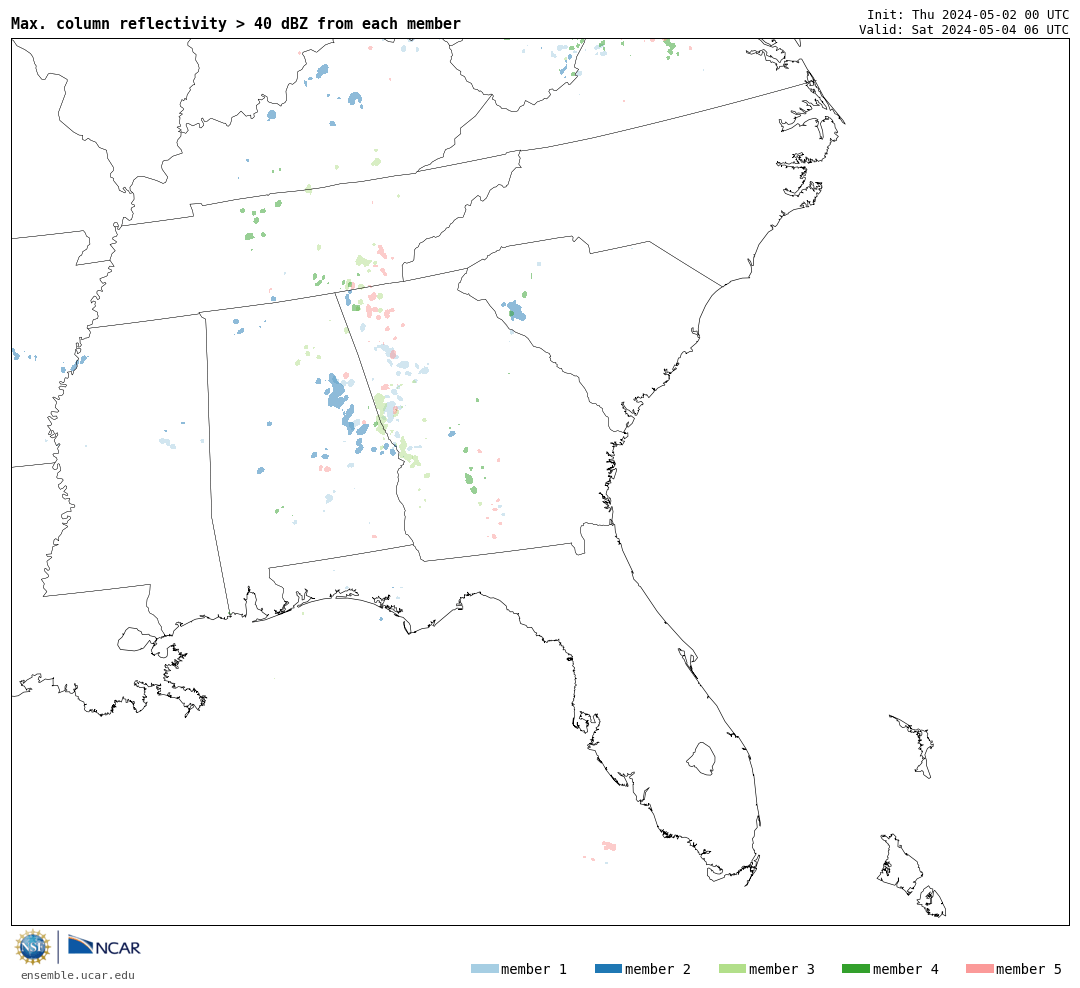The width and height of the screenshot is (1080, 988).
Task: Click the 'Init: Thu 2024-05-02 00 UTC' text
Action: 968,14
